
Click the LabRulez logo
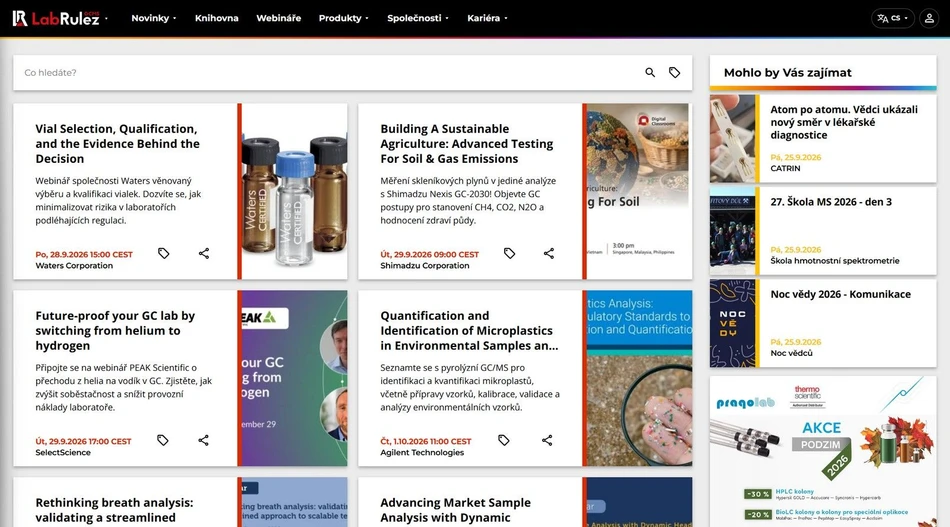(x=56, y=18)
